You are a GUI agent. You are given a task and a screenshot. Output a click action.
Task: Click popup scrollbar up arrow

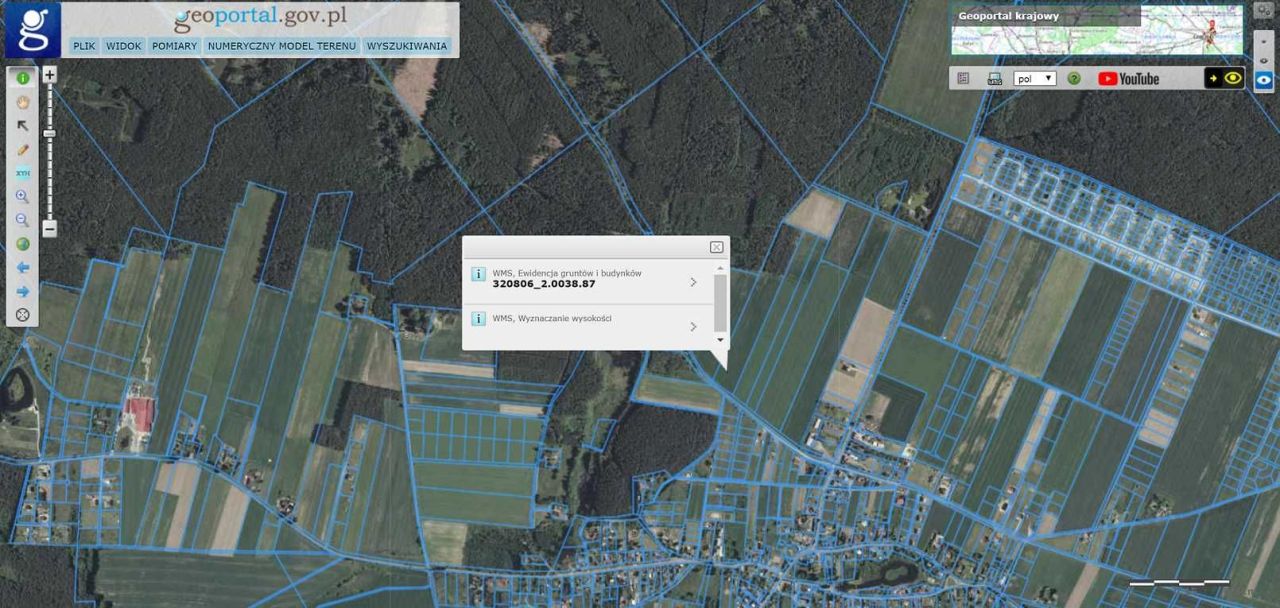pos(720,268)
